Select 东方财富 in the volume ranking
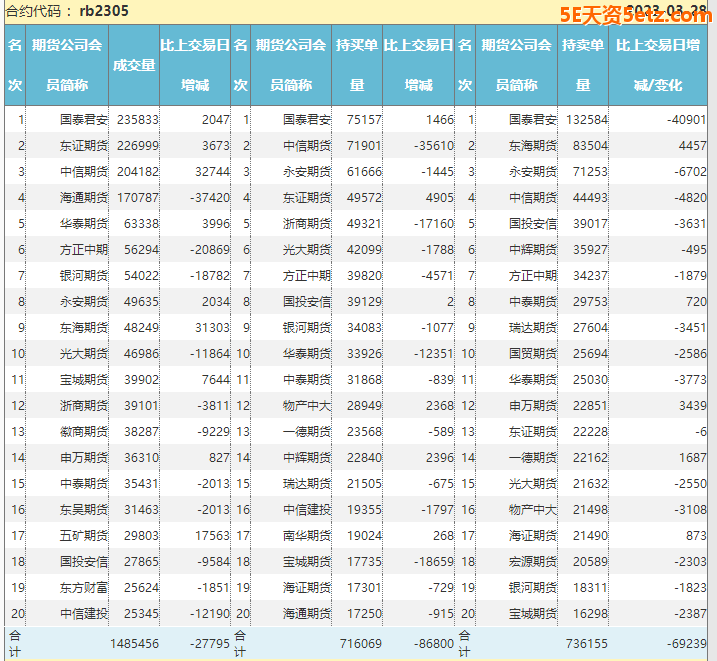 [x=84, y=587]
